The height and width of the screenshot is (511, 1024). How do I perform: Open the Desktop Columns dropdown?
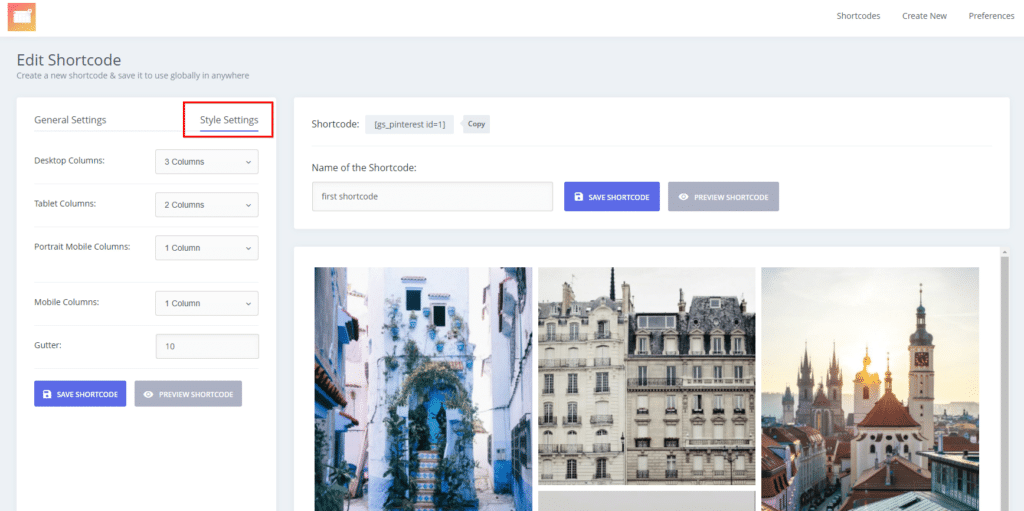click(207, 161)
